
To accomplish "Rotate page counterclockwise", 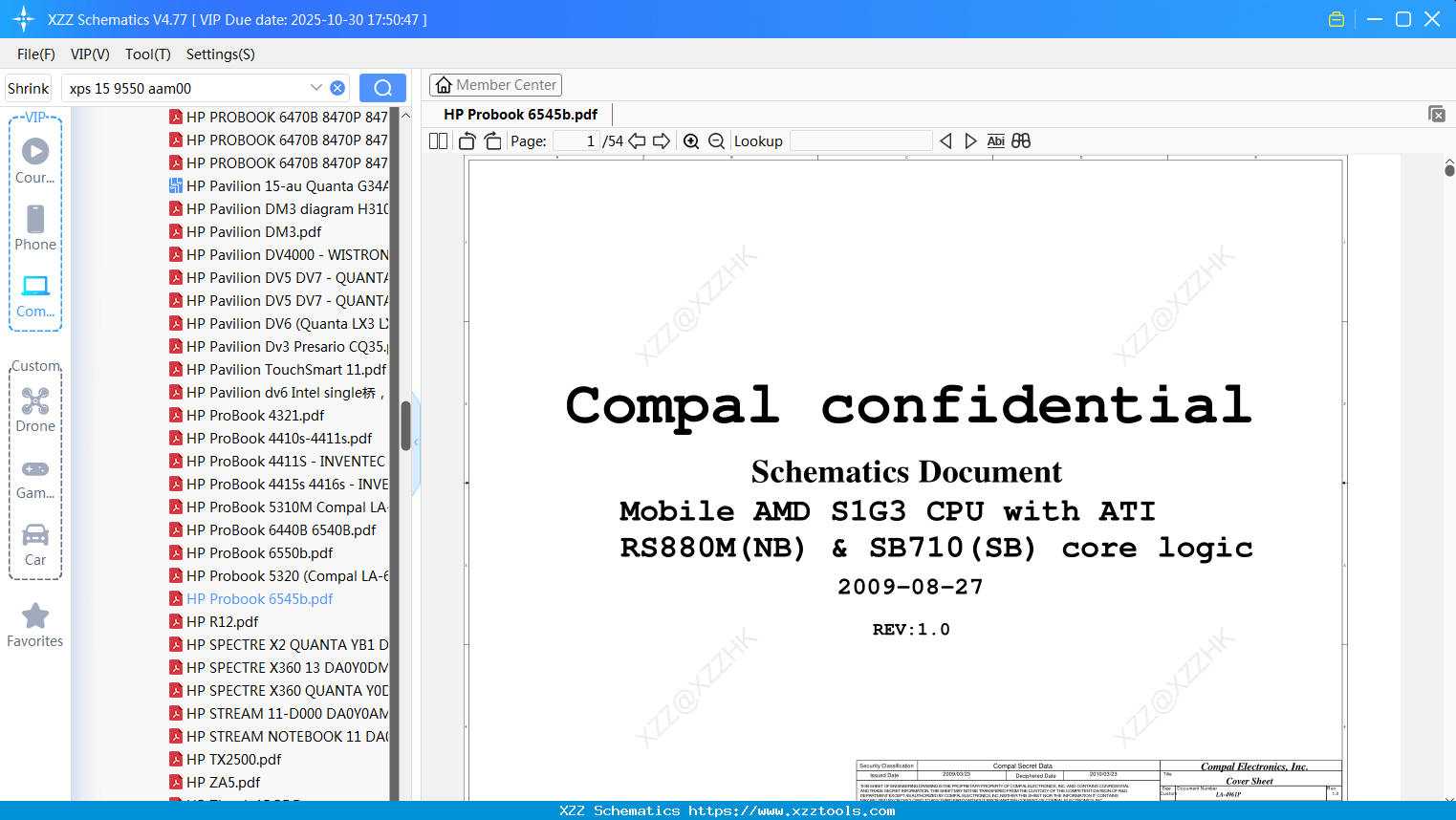I will pyautogui.click(x=467, y=140).
